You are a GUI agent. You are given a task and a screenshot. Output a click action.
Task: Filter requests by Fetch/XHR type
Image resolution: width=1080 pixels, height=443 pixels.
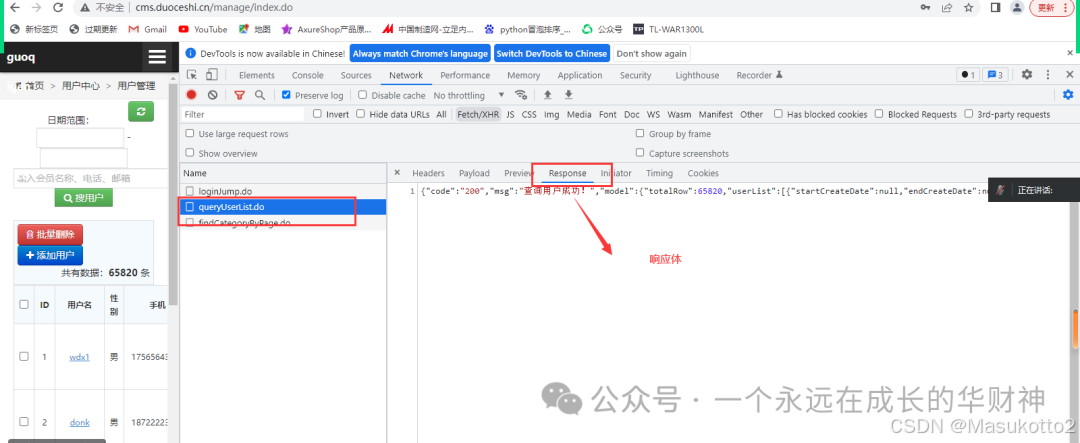click(478, 114)
